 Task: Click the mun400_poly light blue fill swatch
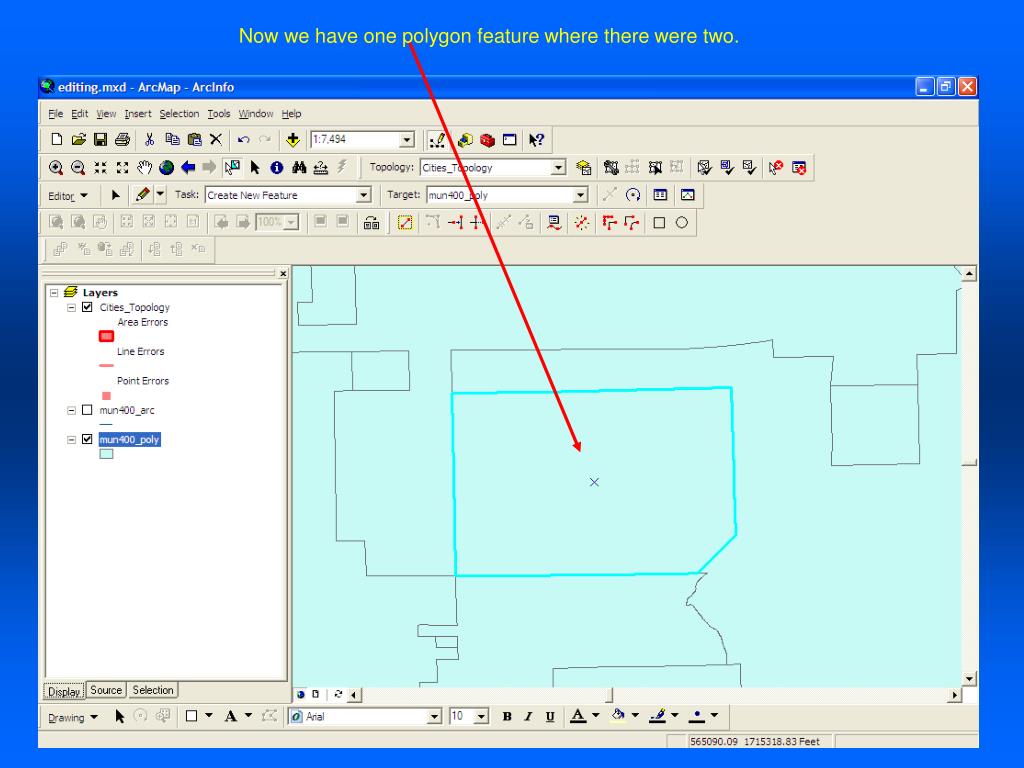106,453
